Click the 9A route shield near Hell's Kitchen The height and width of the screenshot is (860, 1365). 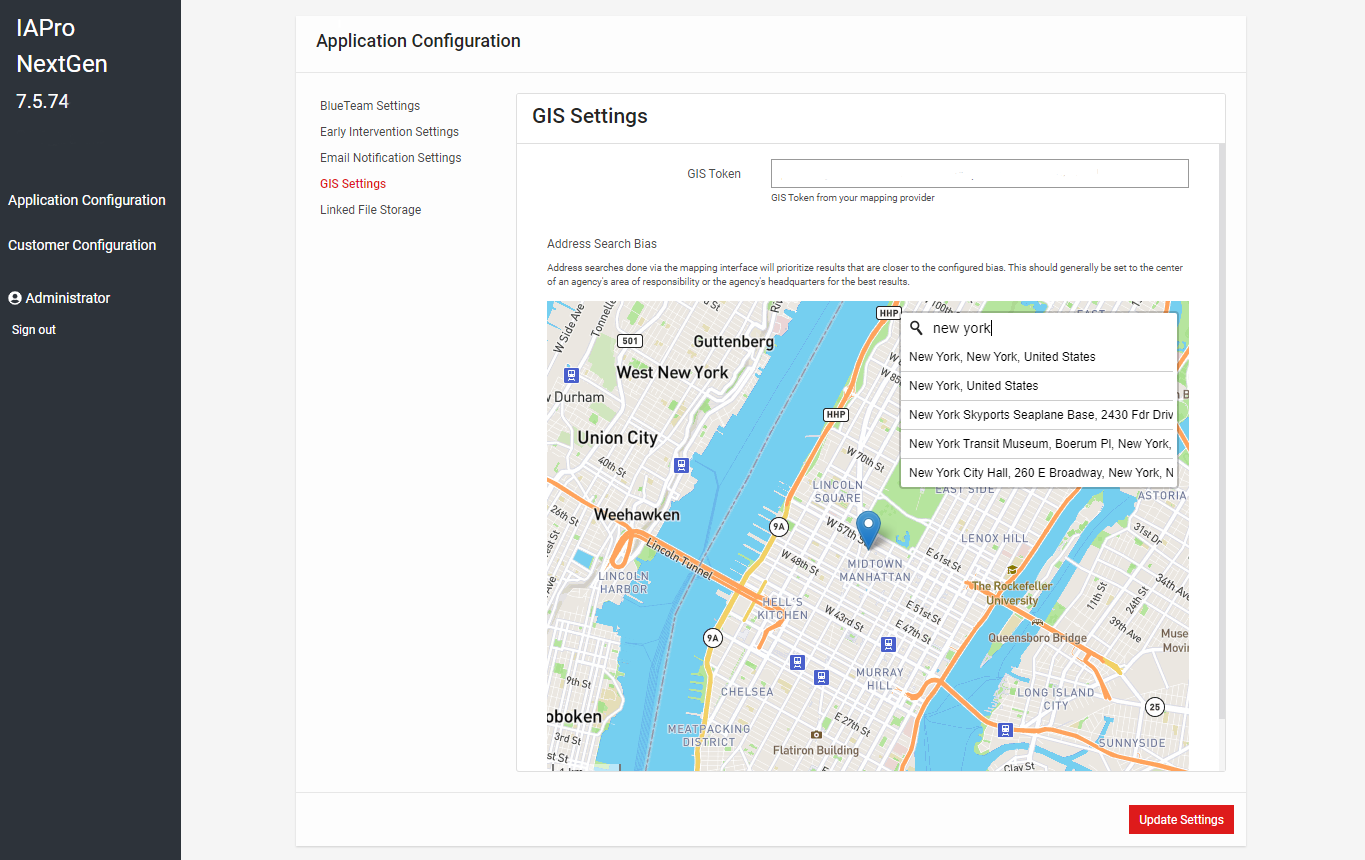pyautogui.click(x=712, y=637)
